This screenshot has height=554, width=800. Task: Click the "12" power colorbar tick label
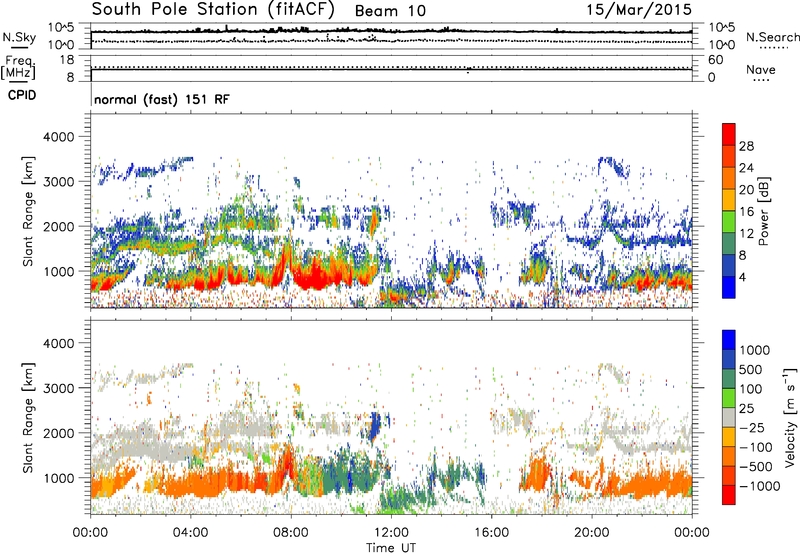[746, 234]
